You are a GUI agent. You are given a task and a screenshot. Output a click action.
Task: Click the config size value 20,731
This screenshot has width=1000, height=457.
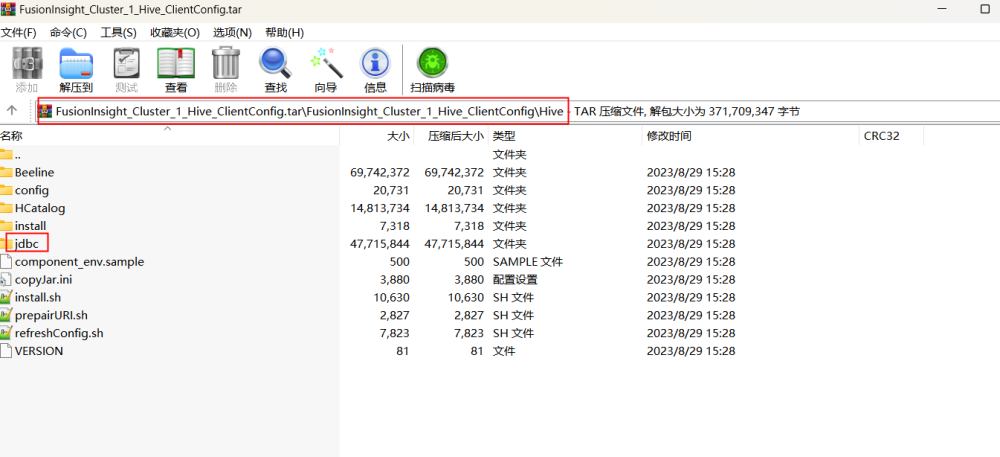coord(392,190)
